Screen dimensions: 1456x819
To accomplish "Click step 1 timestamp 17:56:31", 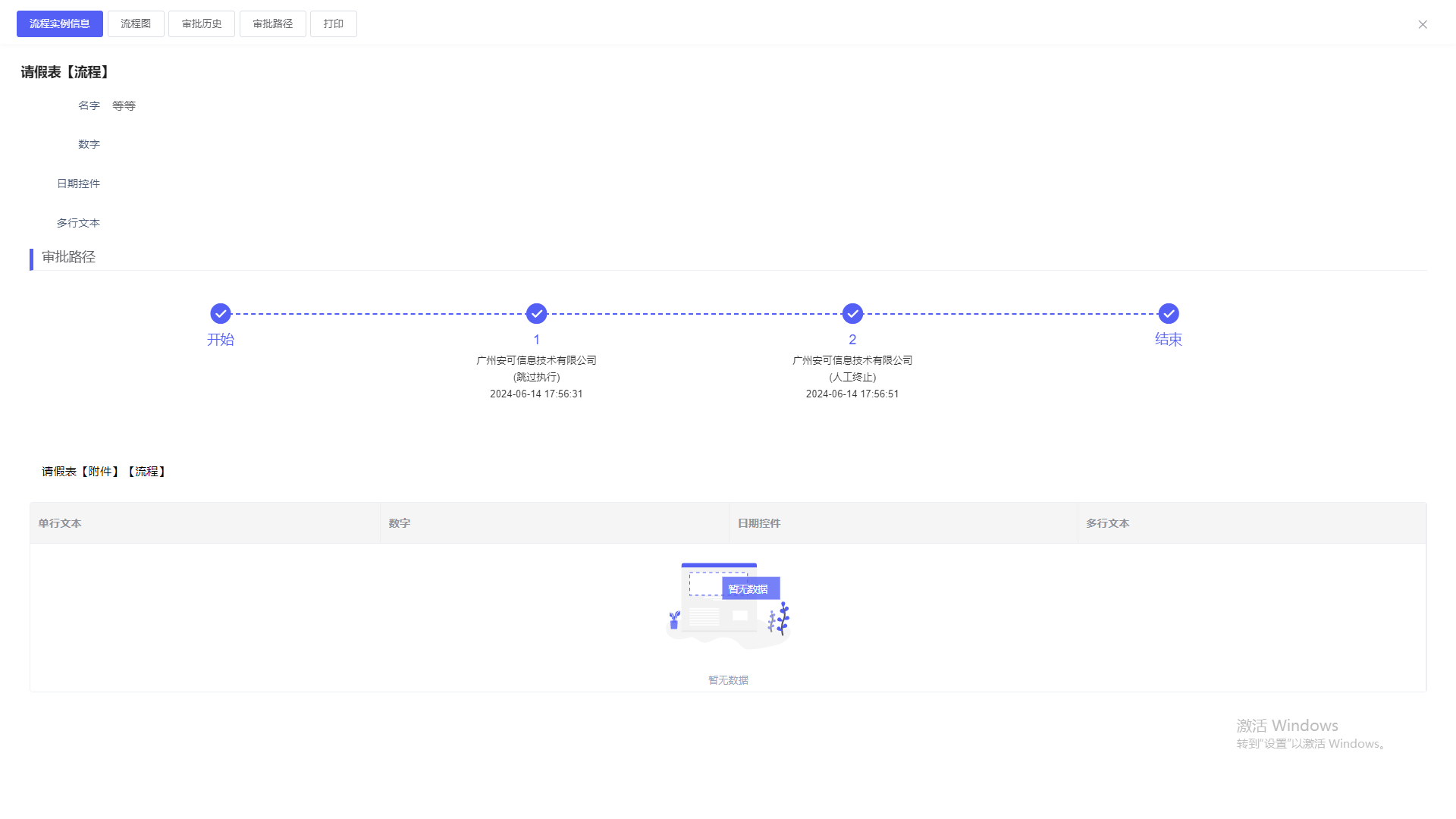I will click(536, 394).
